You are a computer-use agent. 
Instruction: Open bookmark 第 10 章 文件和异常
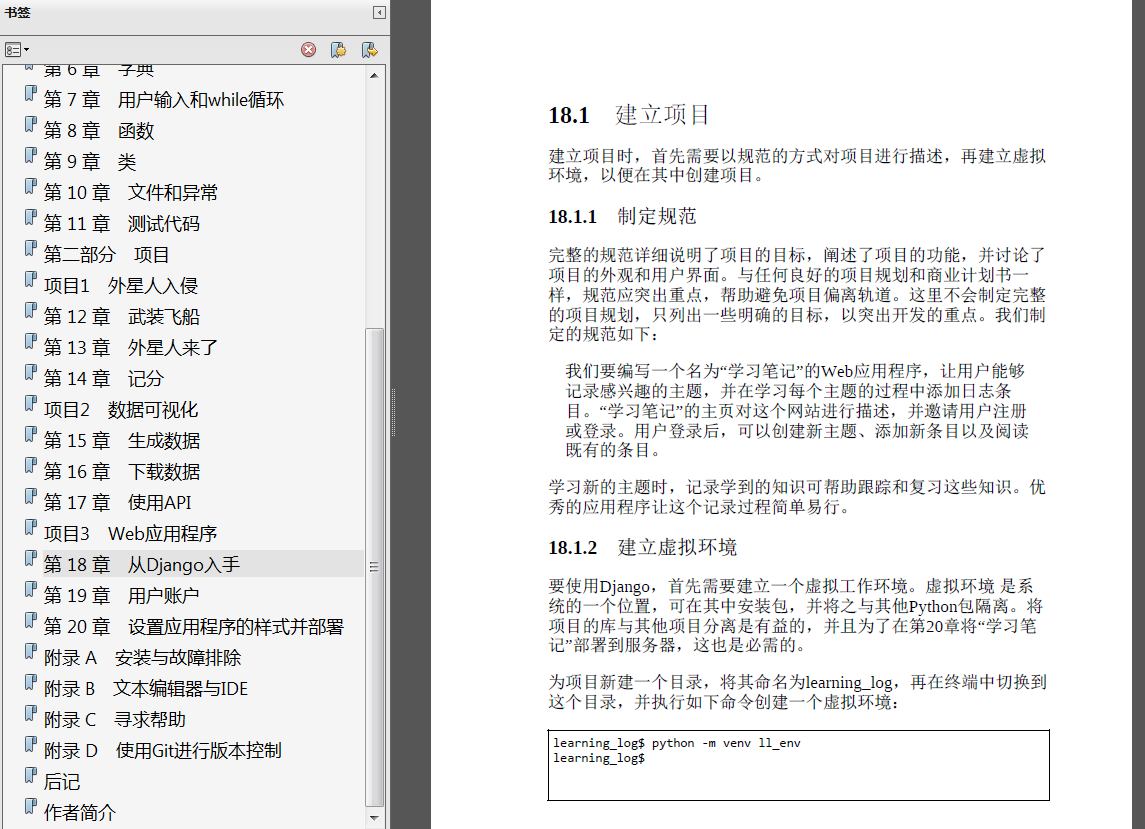[130, 193]
